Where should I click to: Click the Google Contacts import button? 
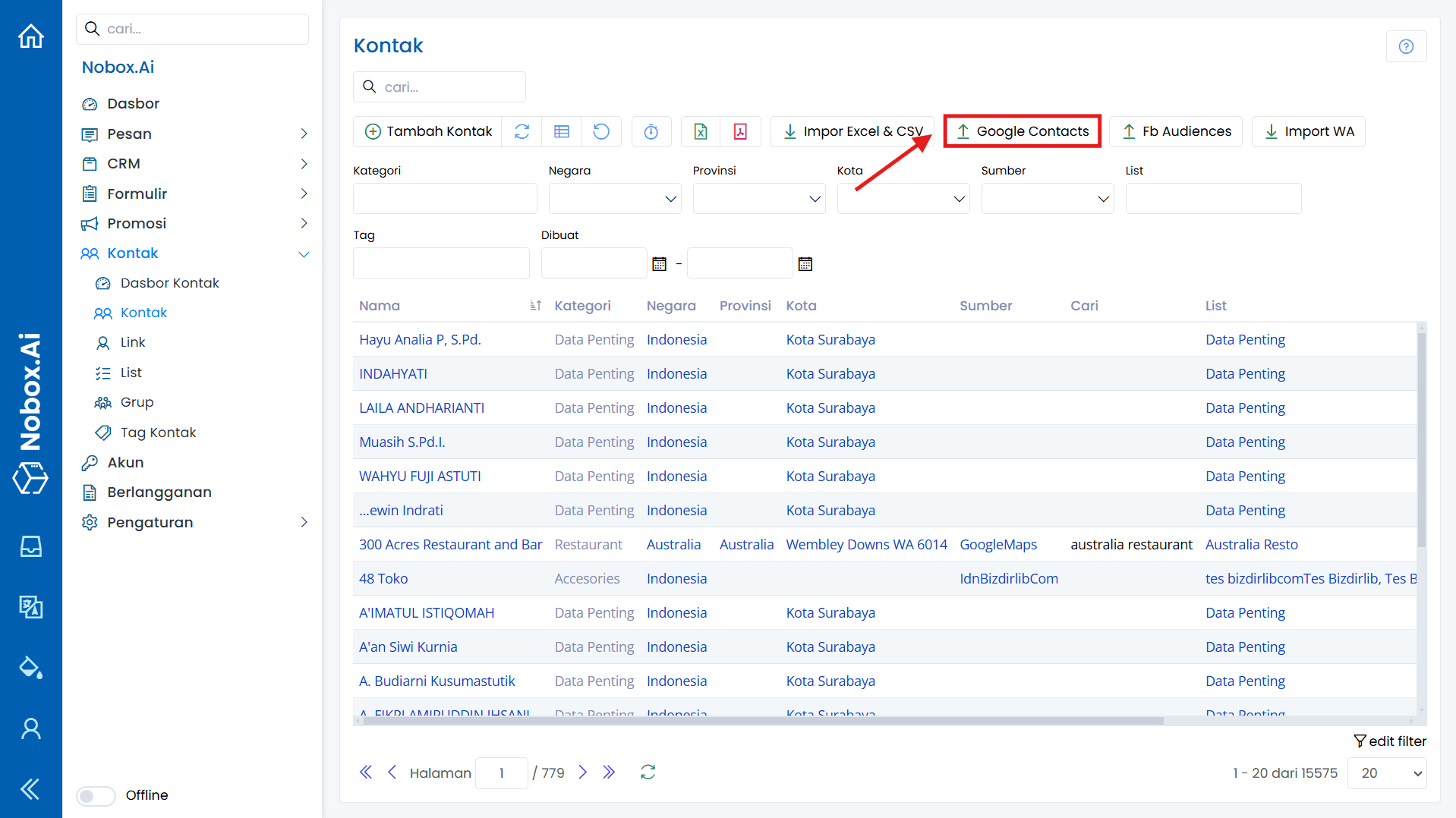(x=1022, y=131)
